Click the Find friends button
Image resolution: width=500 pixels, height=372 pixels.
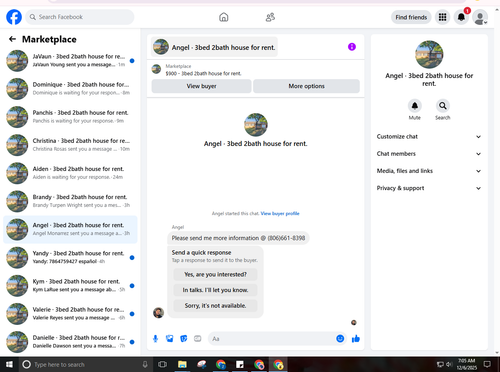point(411,17)
